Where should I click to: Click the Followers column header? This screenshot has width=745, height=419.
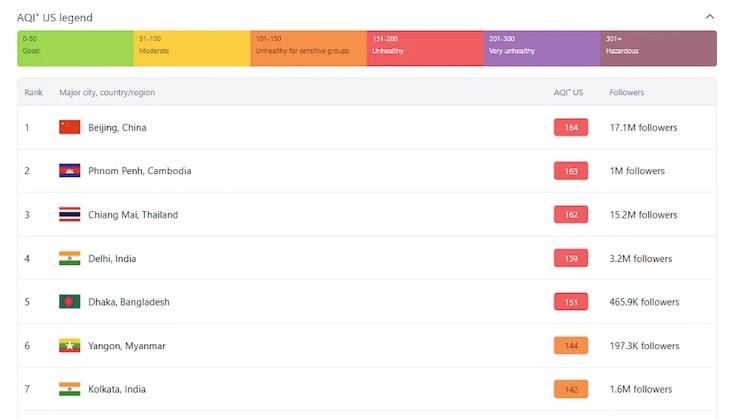(626, 92)
